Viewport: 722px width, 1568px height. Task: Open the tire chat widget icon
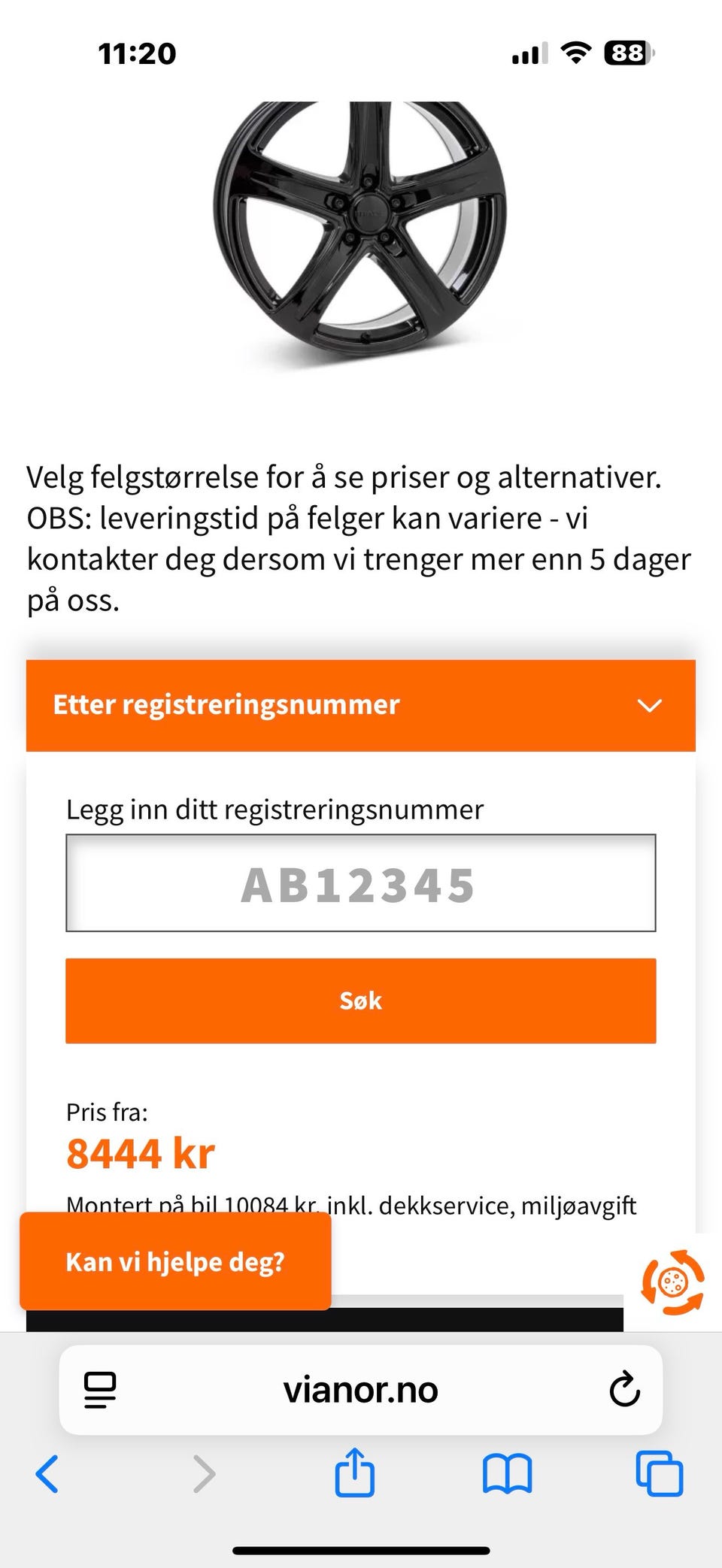673,1283
